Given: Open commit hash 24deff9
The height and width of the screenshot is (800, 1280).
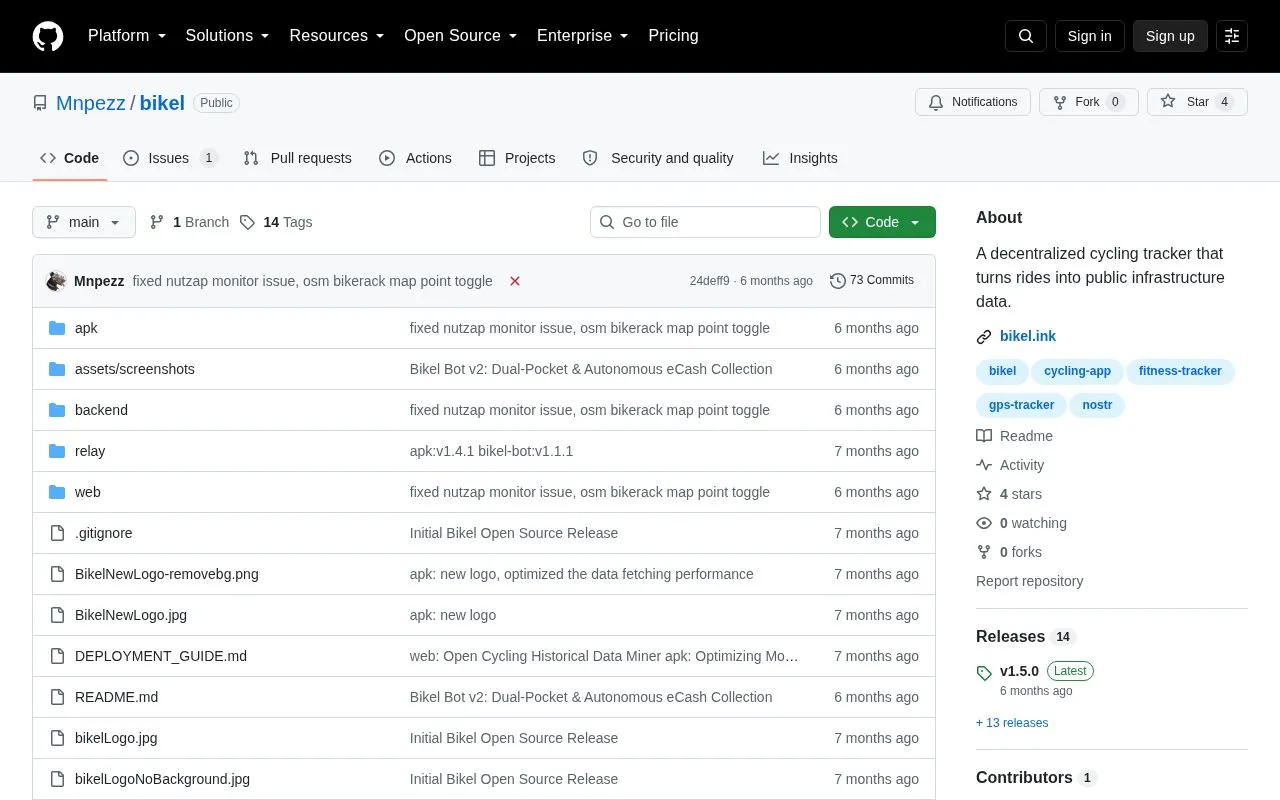Looking at the screenshot, I should coord(709,281).
